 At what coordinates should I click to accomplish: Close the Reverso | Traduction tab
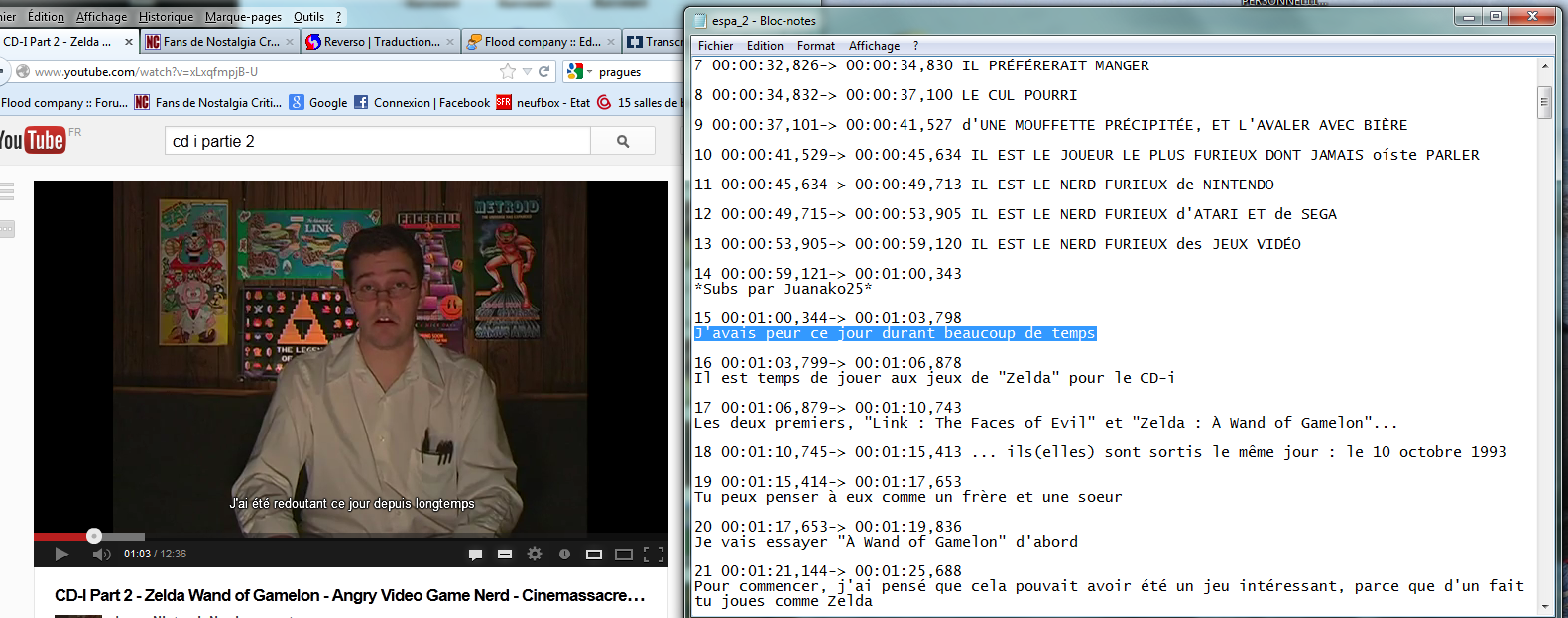450,42
